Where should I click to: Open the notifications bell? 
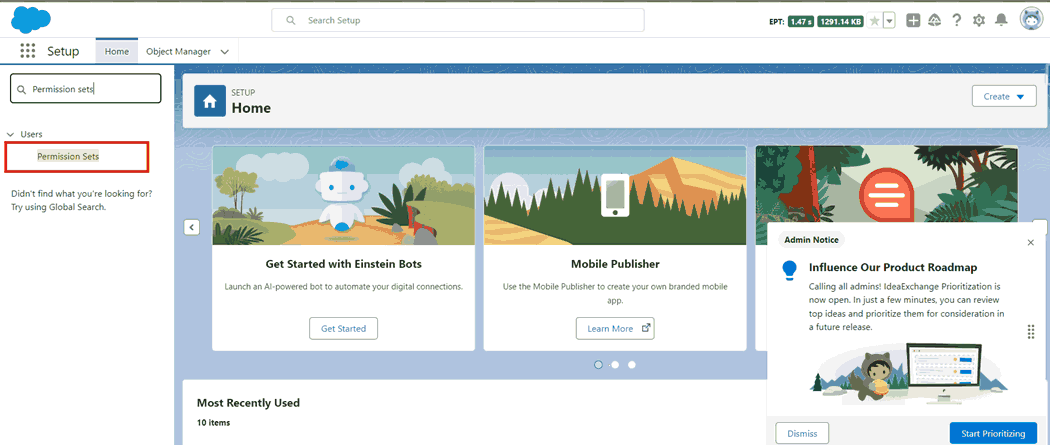point(1001,20)
